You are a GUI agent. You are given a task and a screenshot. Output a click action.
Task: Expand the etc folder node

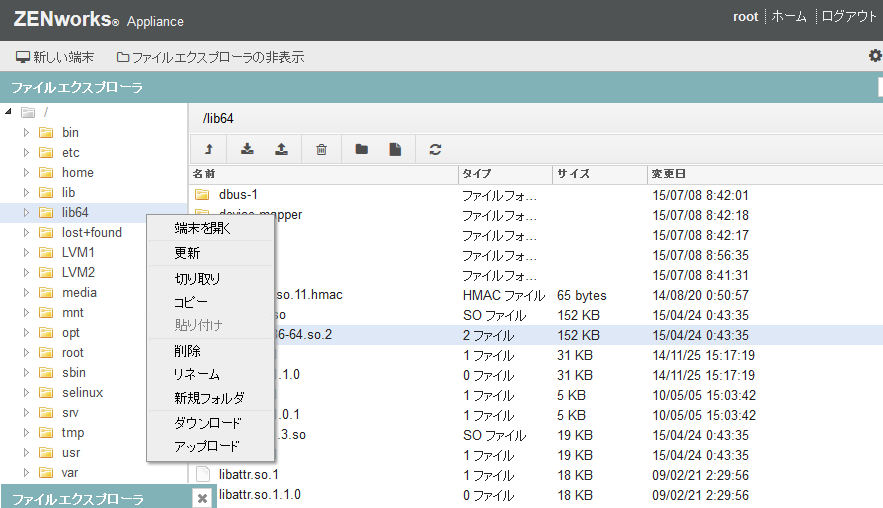pos(26,152)
